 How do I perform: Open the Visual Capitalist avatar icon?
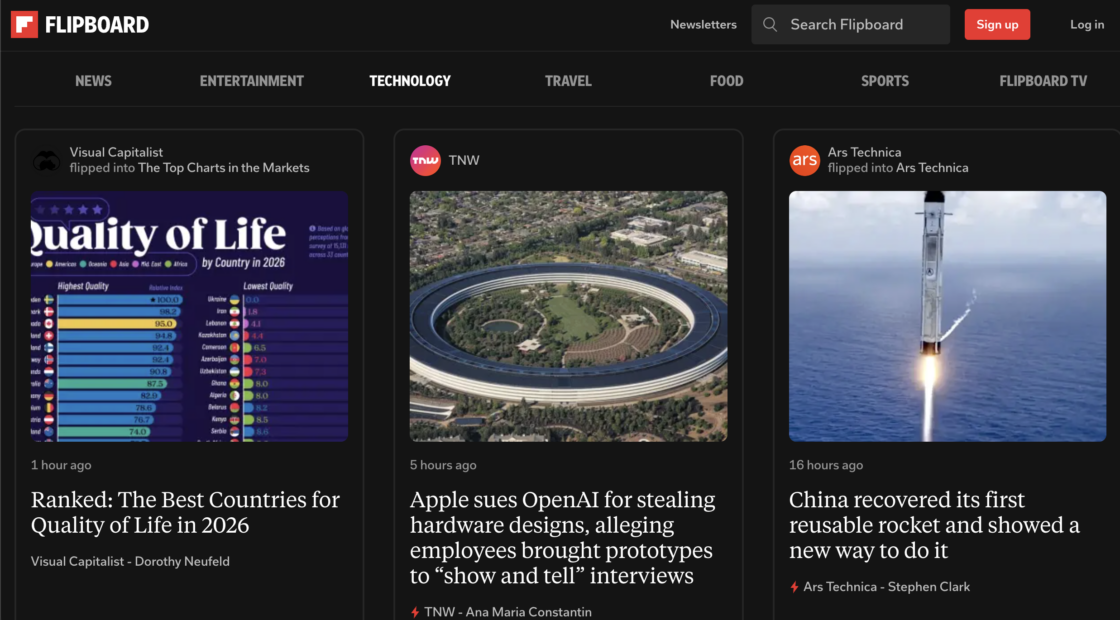[x=46, y=161]
